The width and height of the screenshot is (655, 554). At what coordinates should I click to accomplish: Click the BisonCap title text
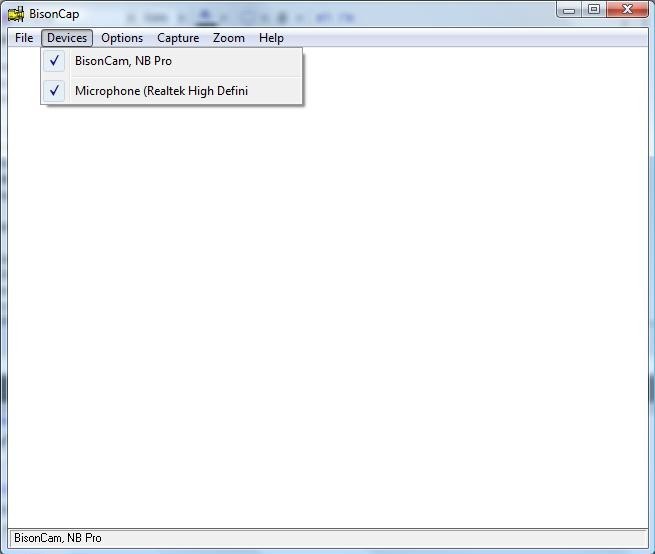pos(54,14)
